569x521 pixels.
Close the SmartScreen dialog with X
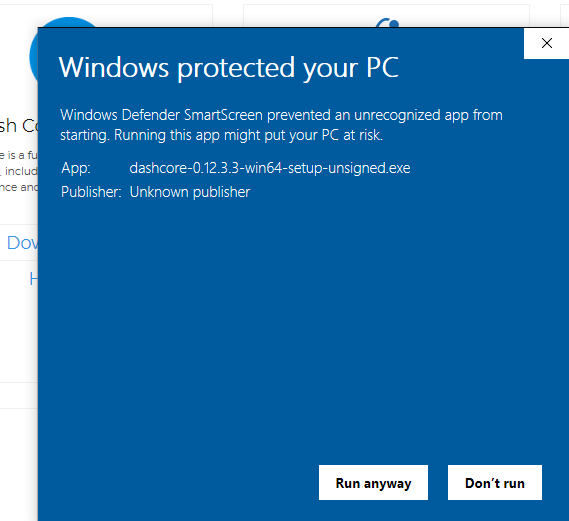(x=547, y=43)
